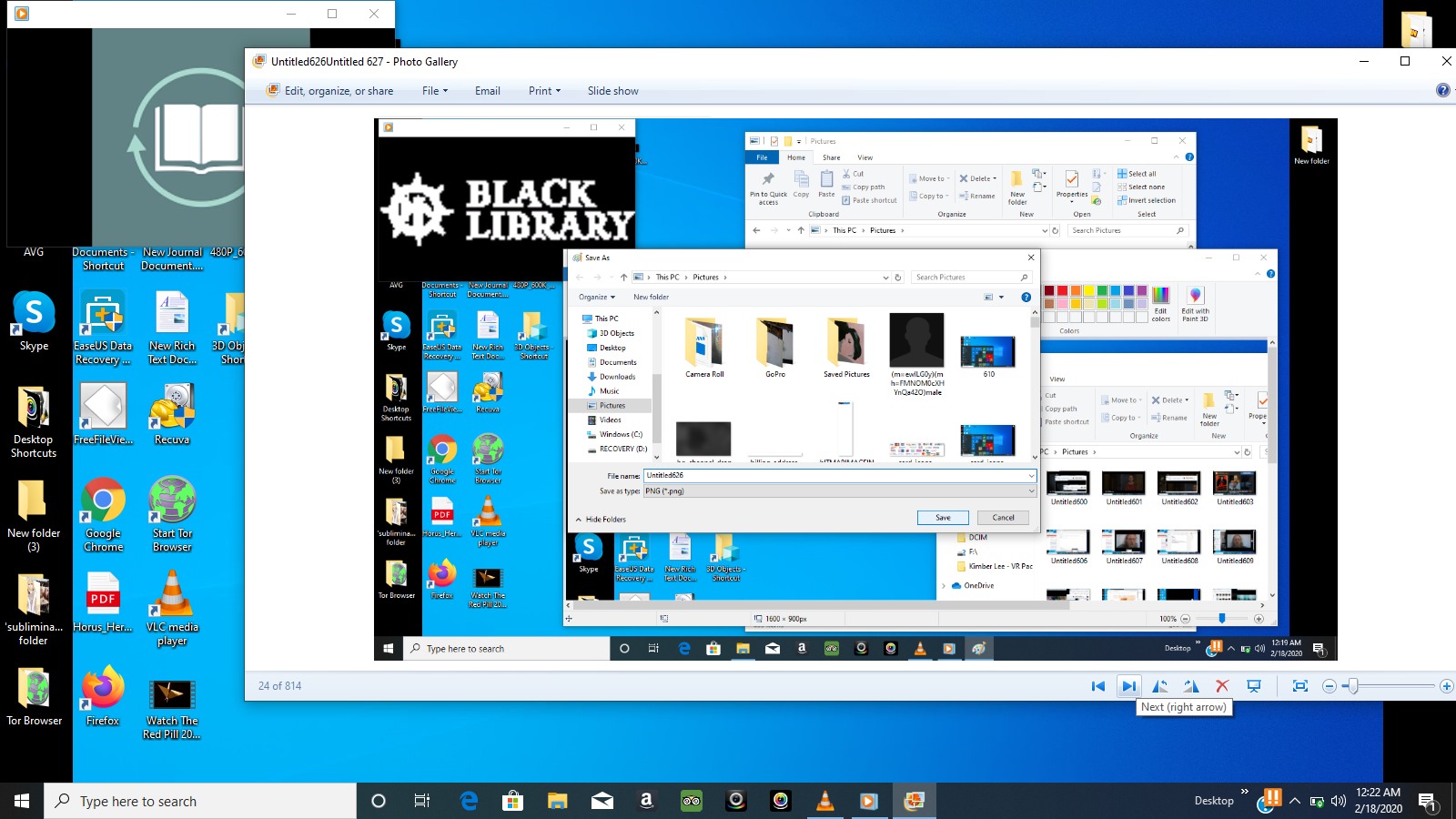This screenshot has height=819, width=1456.
Task: Open EaseUS Data Recovery desktop icon
Action: [103, 328]
